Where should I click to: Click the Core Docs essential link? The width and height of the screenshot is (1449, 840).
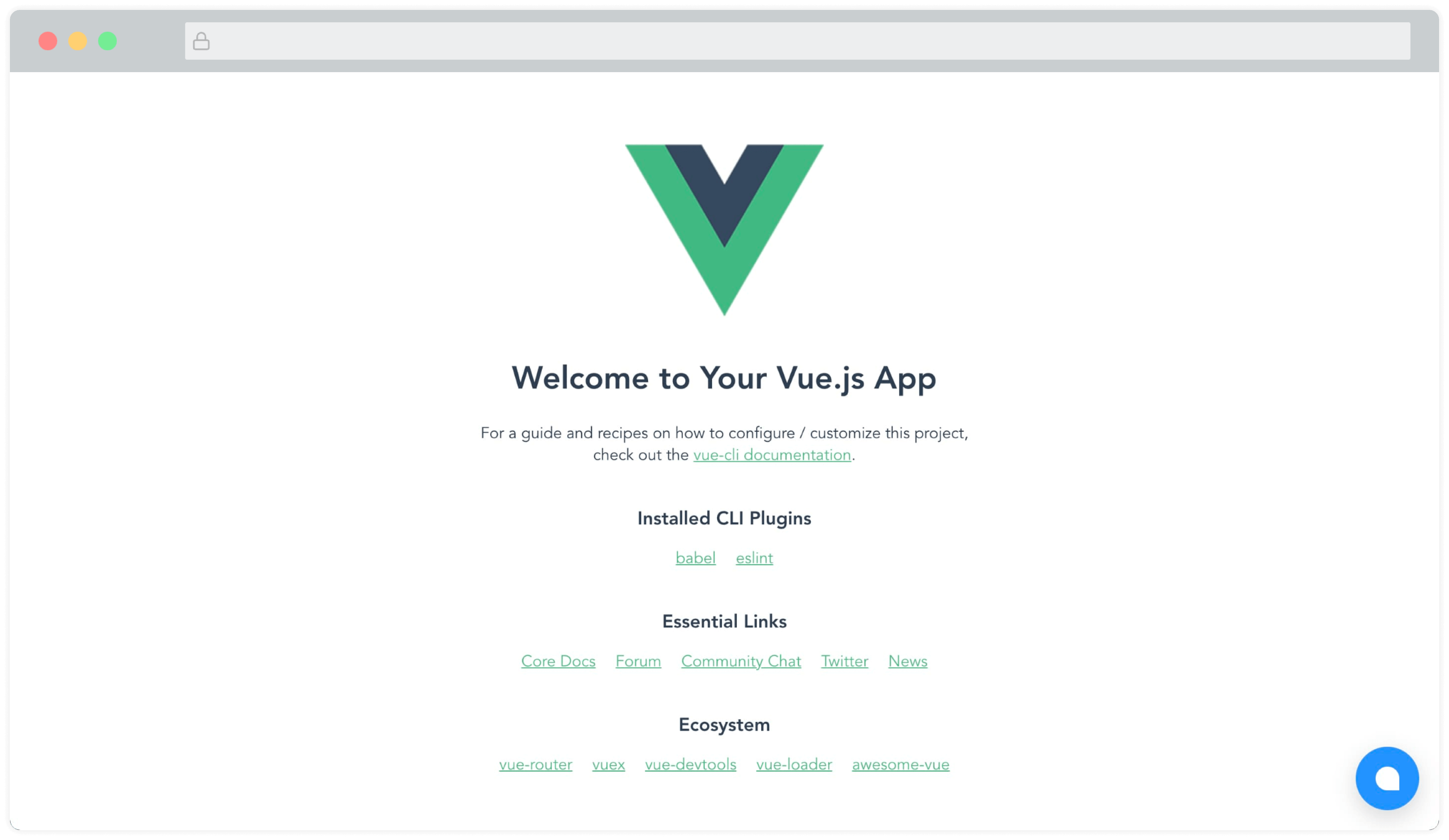[x=558, y=661]
